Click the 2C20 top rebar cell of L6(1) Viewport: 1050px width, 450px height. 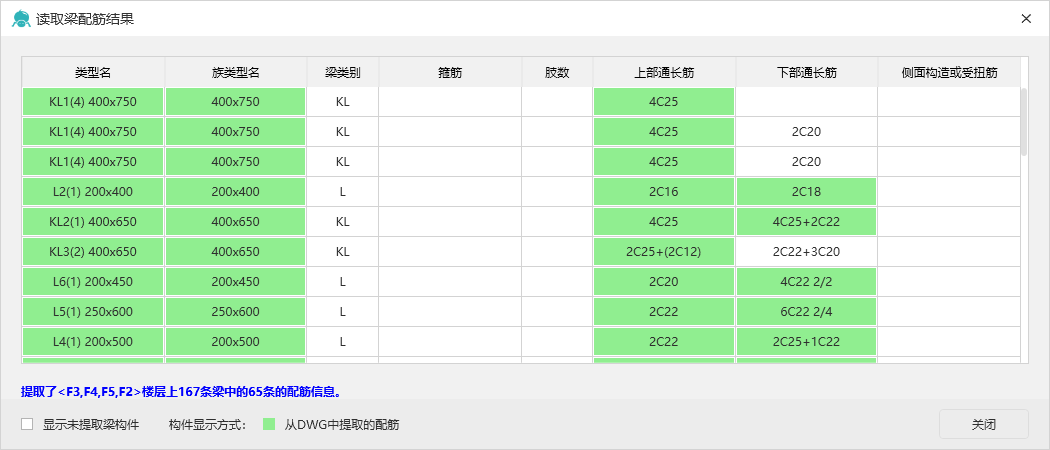(x=664, y=282)
